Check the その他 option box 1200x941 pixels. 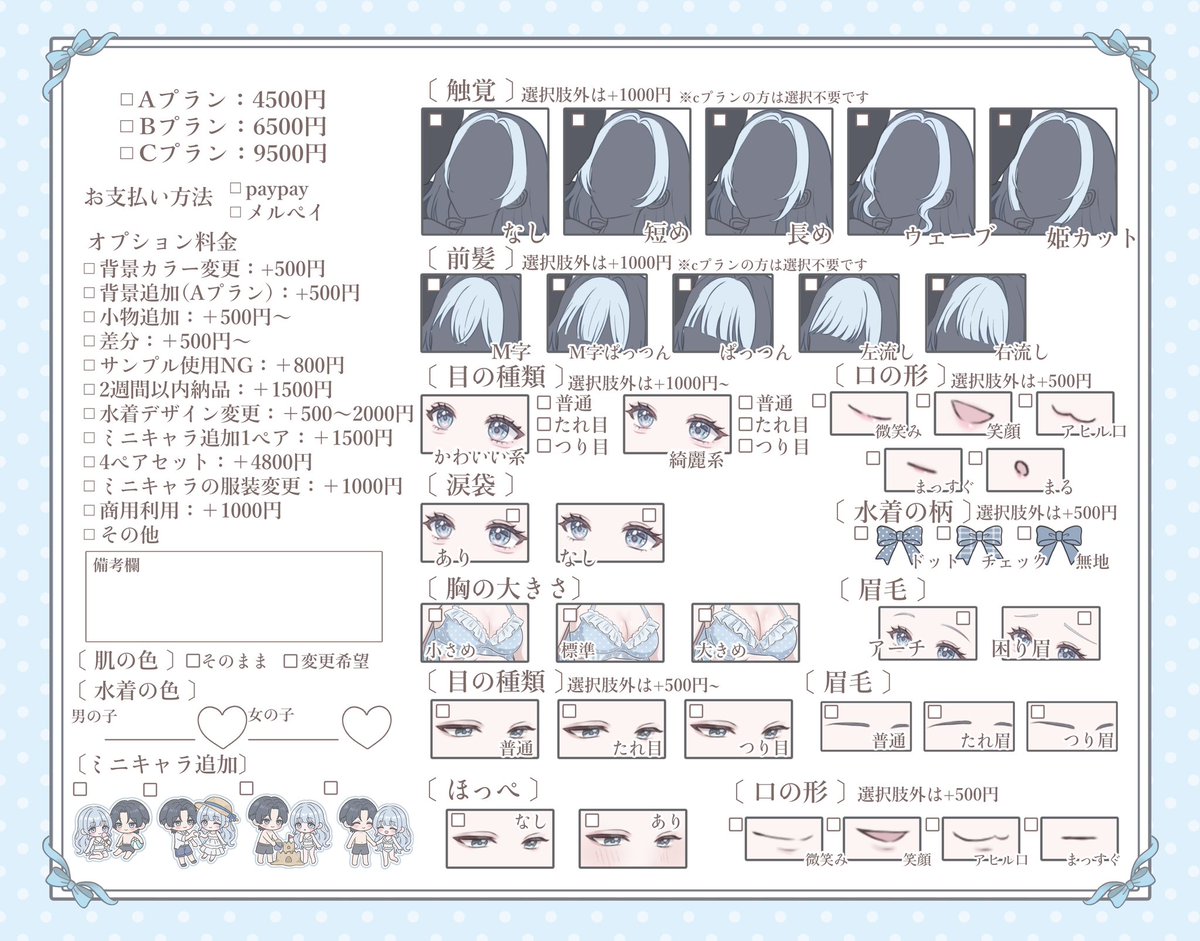(89, 534)
